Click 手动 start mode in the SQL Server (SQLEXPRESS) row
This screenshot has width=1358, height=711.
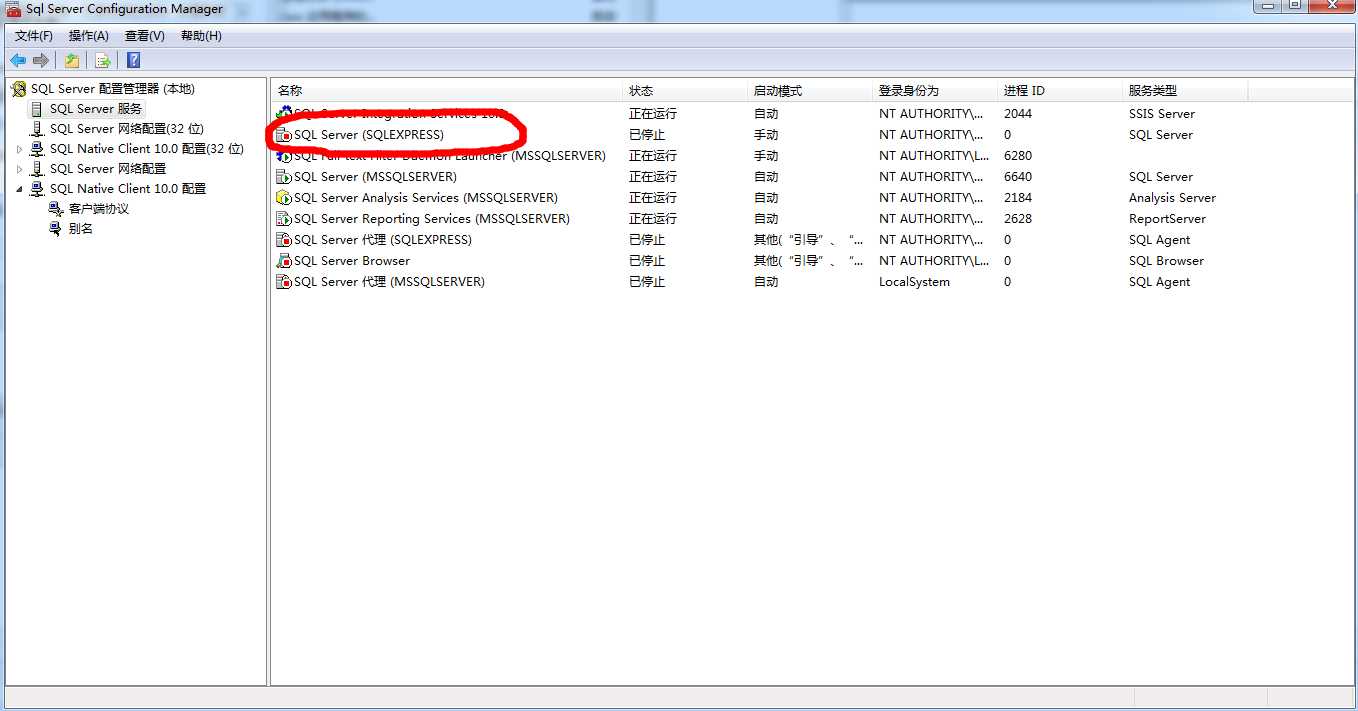(x=766, y=135)
